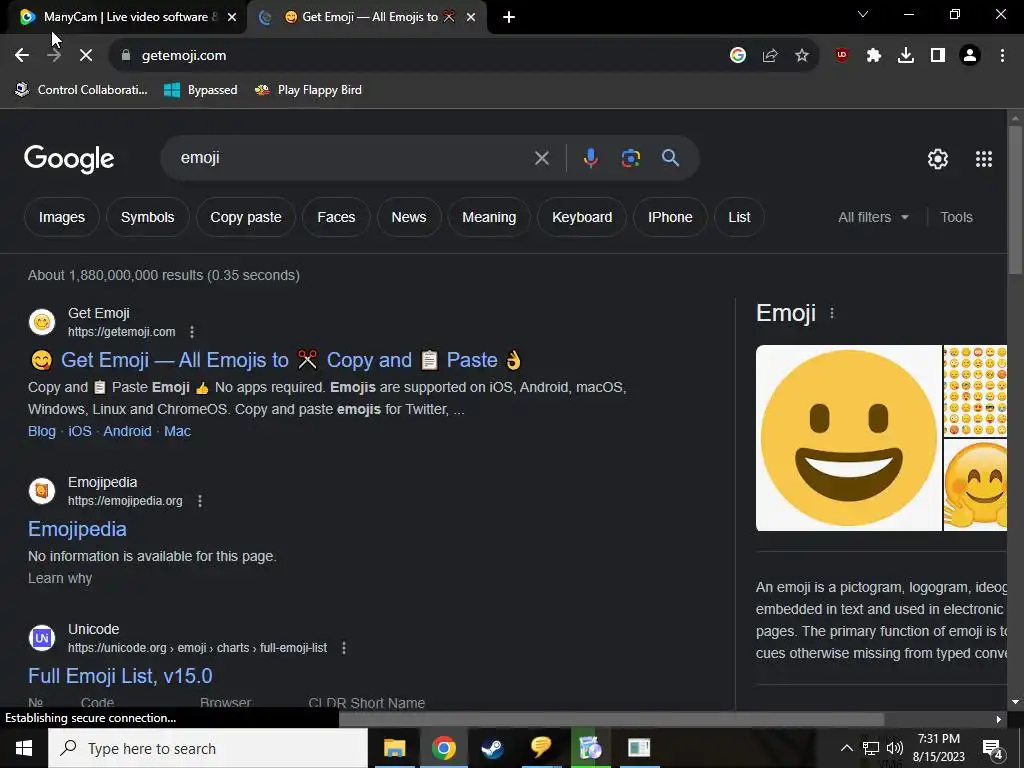
Task: Open the uBlock Origin extension
Action: tap(842, 56)
